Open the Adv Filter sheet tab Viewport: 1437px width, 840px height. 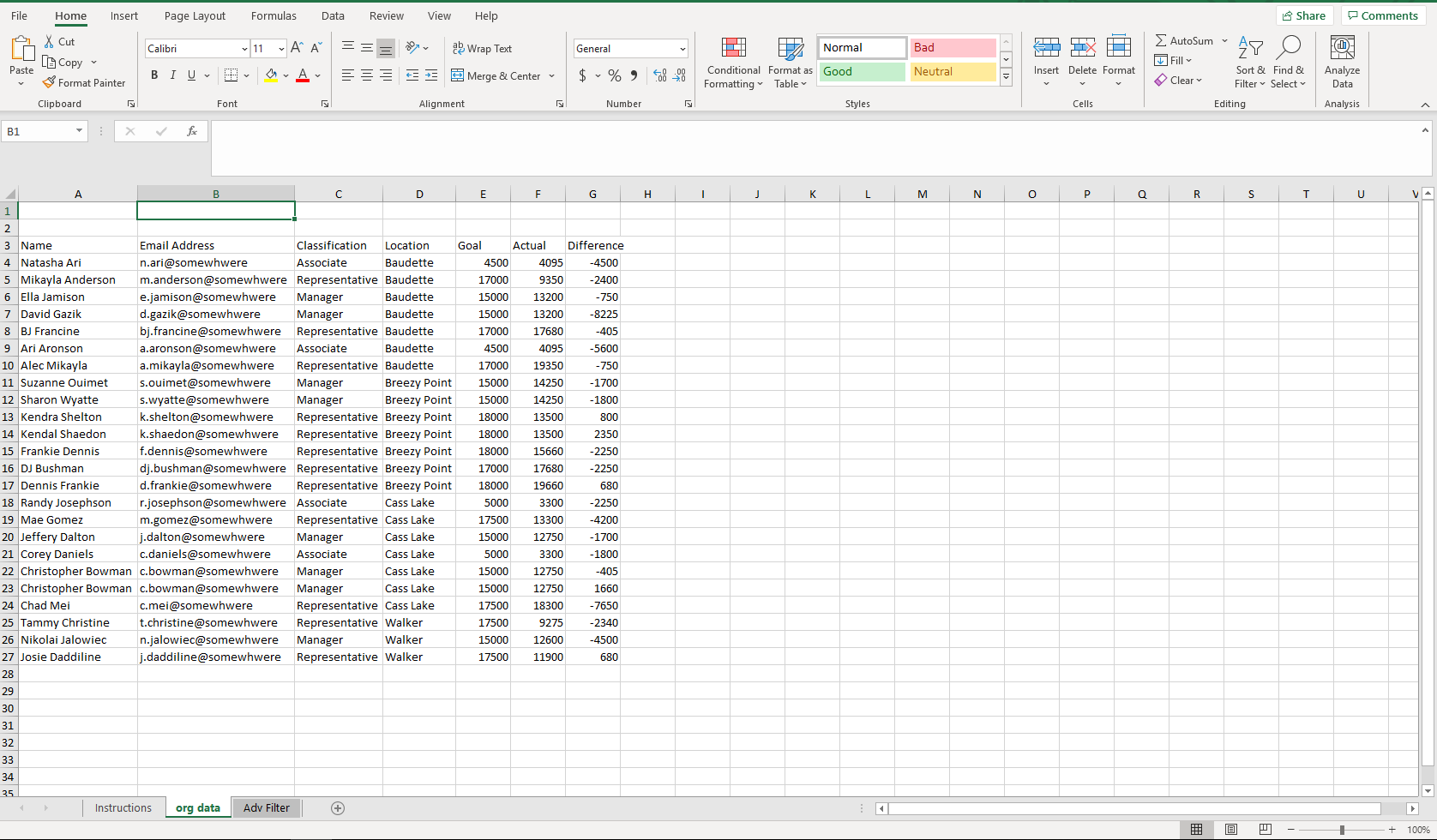(266, 807)
